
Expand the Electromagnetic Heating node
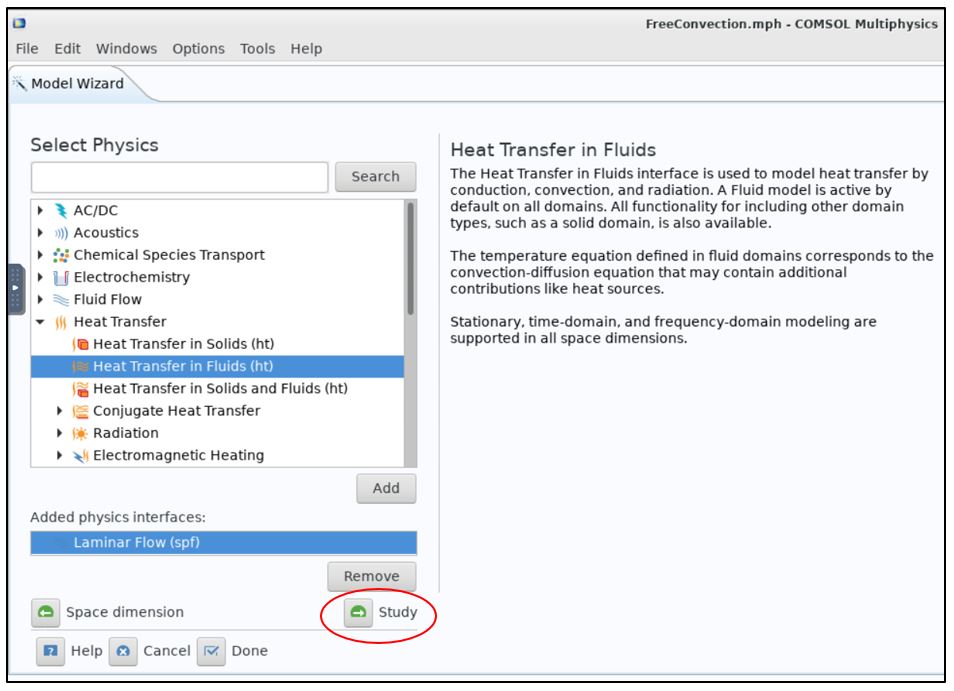click(60, 456)
